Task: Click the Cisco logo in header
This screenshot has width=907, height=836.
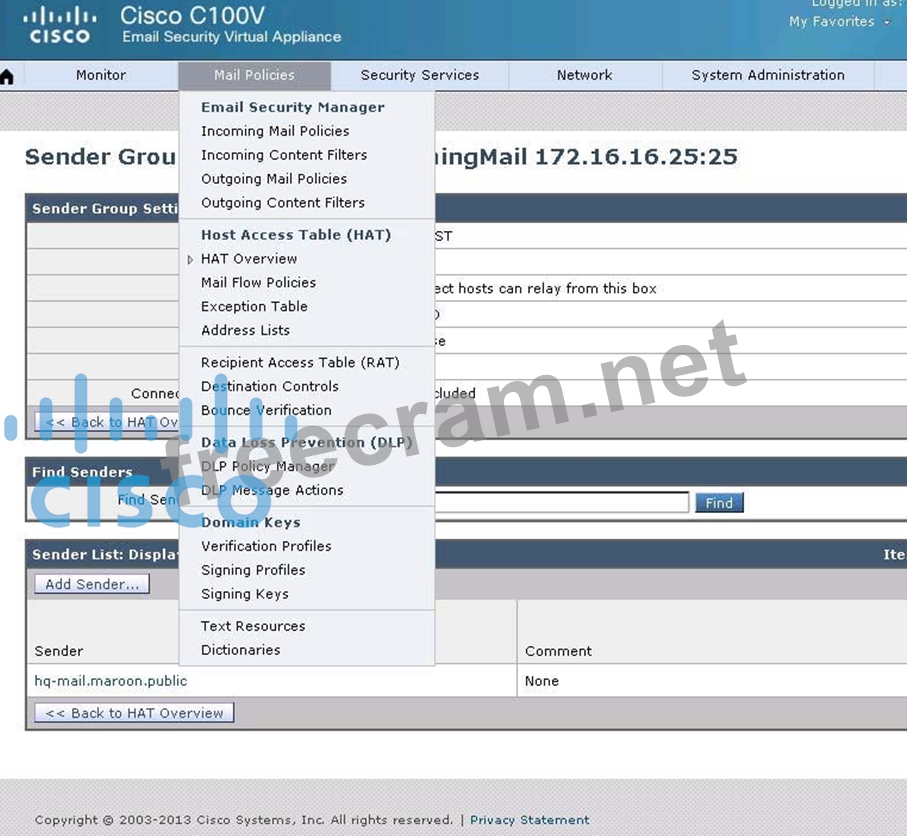Action: [x=59, y=25]
